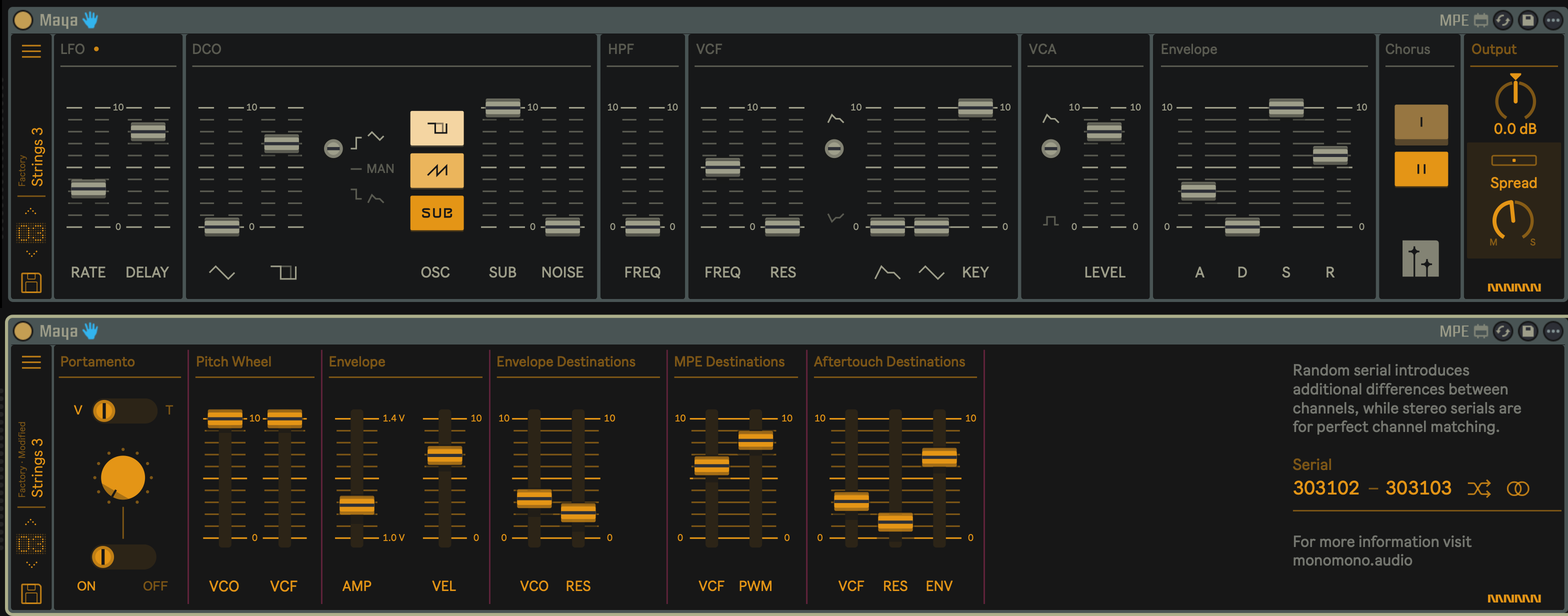Viewport: 1568px width, 616px height.
Task: Toggle Chorus mode II button
Action: tap(1420, 169)
